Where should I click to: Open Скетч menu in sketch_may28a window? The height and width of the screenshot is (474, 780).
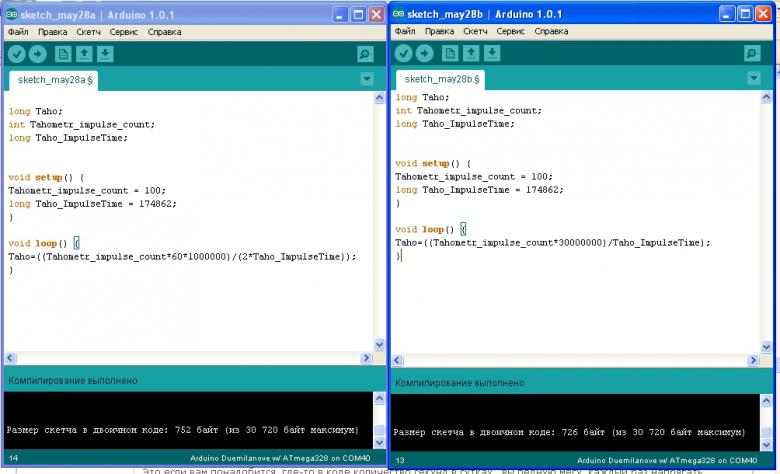89,32
